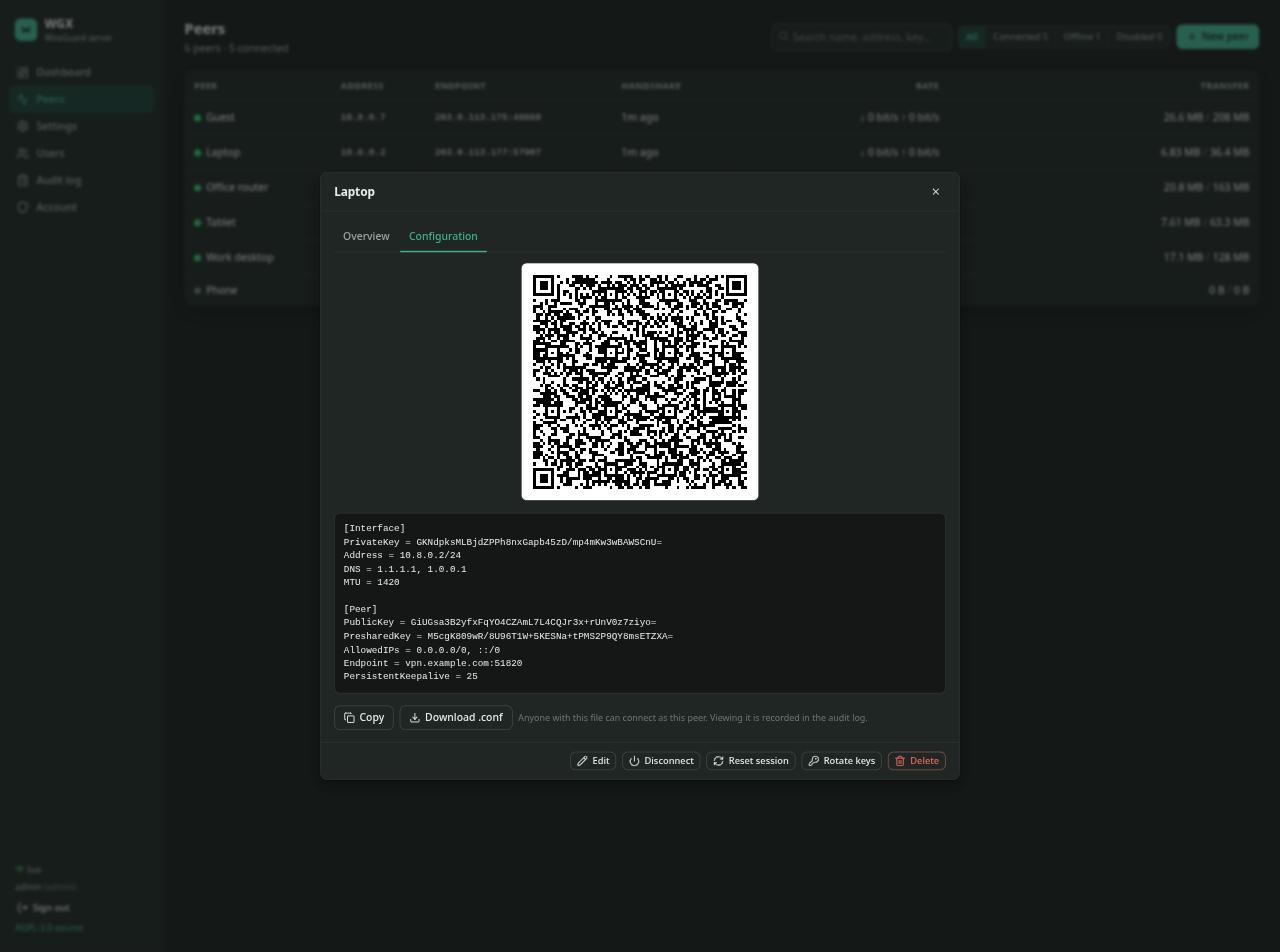
Task: Click the PersistentKeepalive = 25 line
Action: [410, 676]
